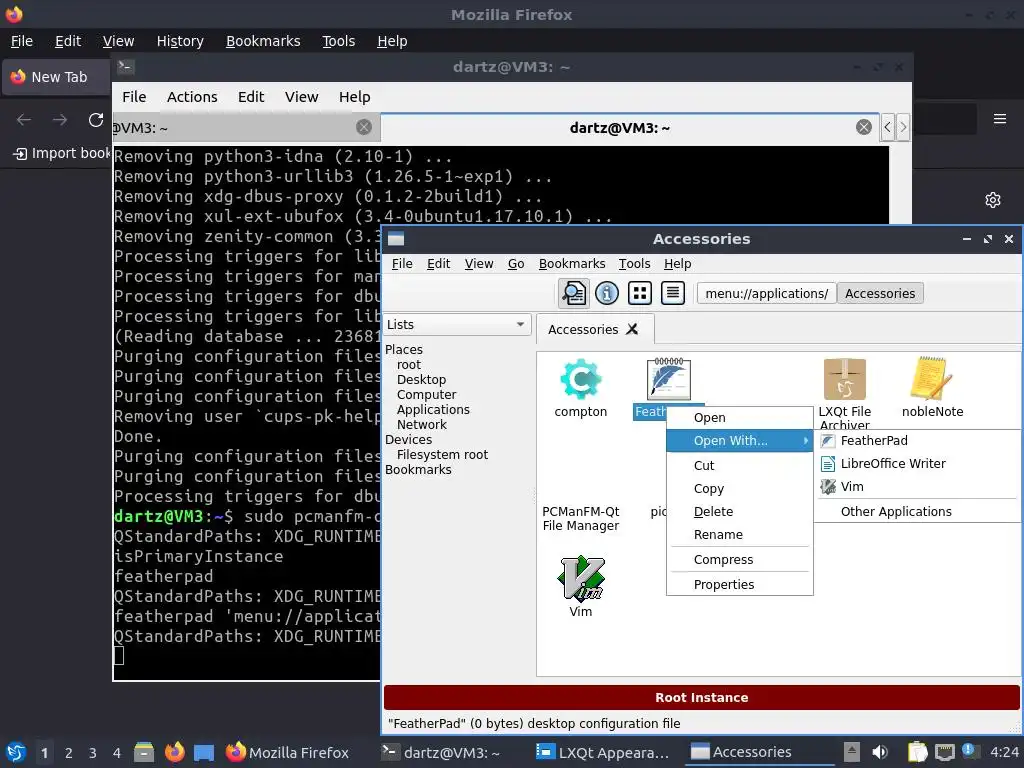Screen dimensions: 1024x768
Task: Select the FeatherPad feather icon
Action: click(x=669, y=379)
